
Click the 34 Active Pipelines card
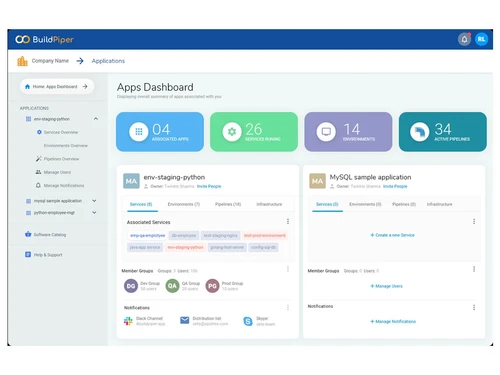pos(442,132)
